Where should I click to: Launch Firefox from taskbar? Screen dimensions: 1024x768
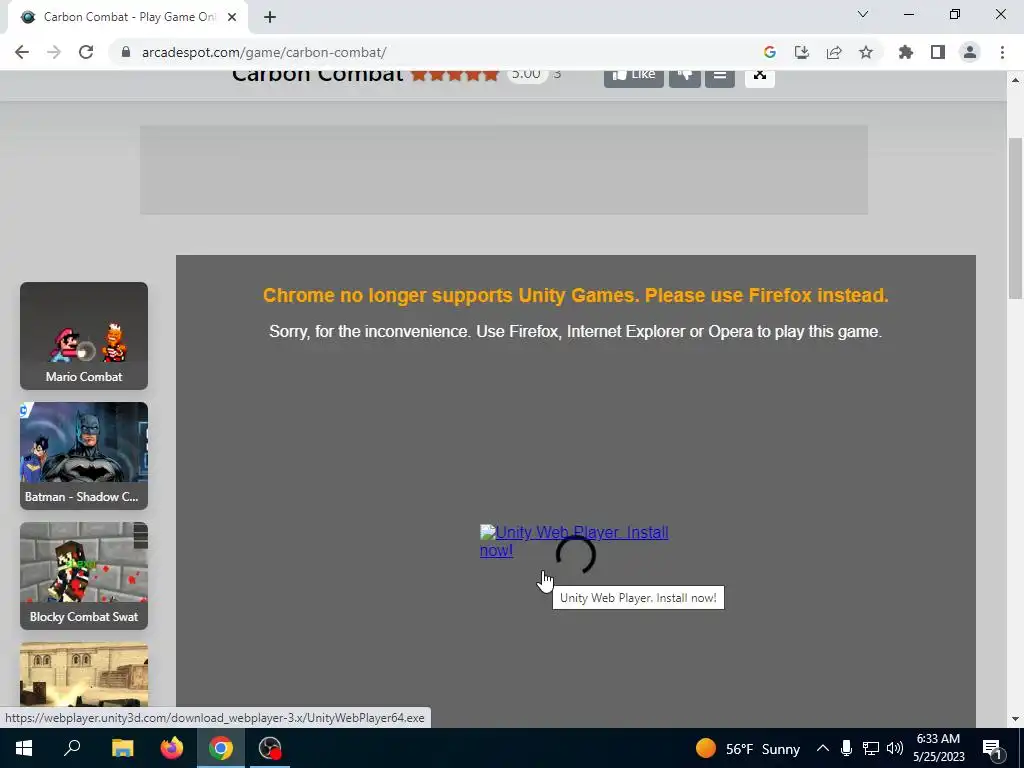[x=172, y=748]
